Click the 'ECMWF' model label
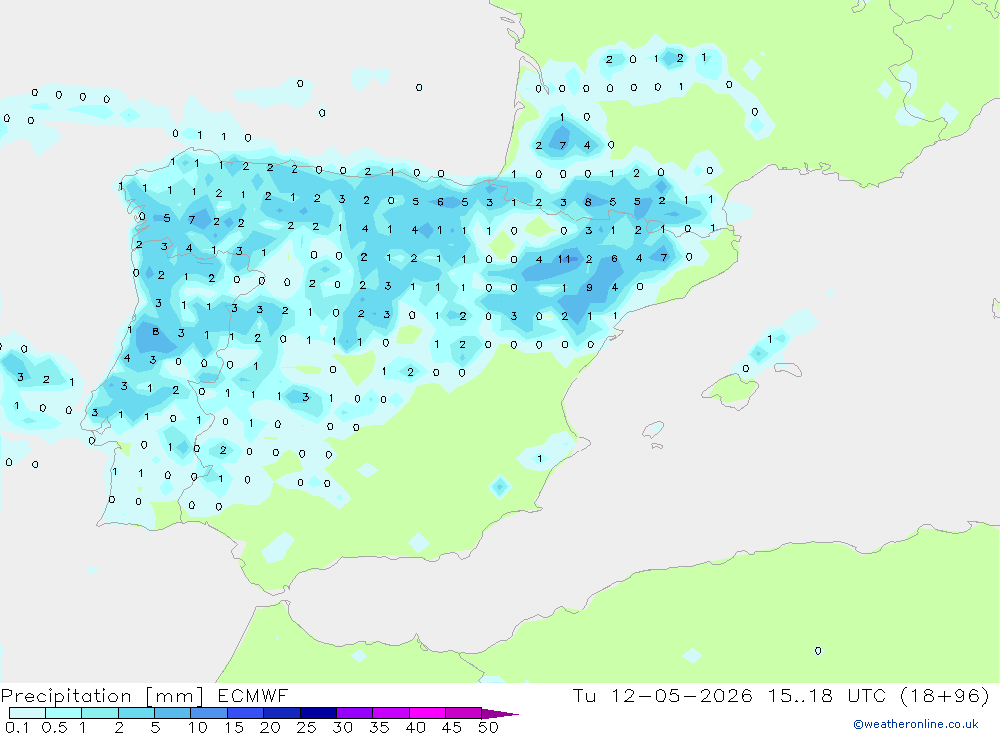The width and height of the screenshot is (1000, 733). 253,696
